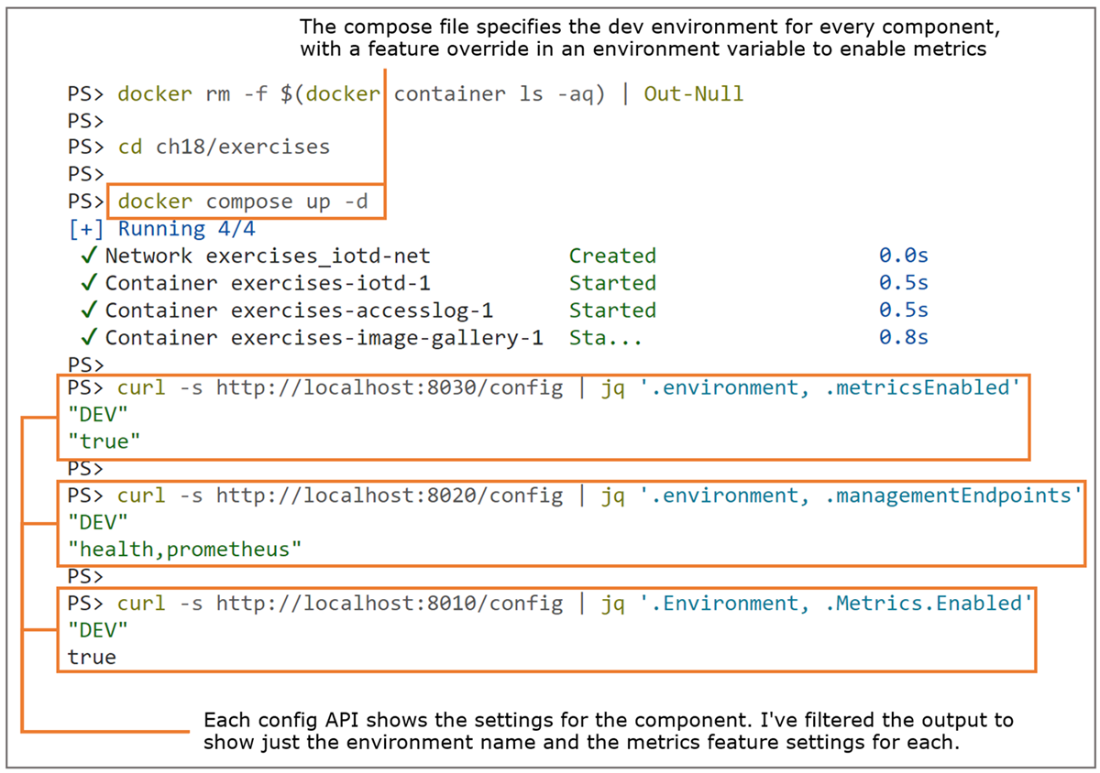Click the "health,prometheus" output line
Screen dimensions: 1100x773
[x=185, y=549]
